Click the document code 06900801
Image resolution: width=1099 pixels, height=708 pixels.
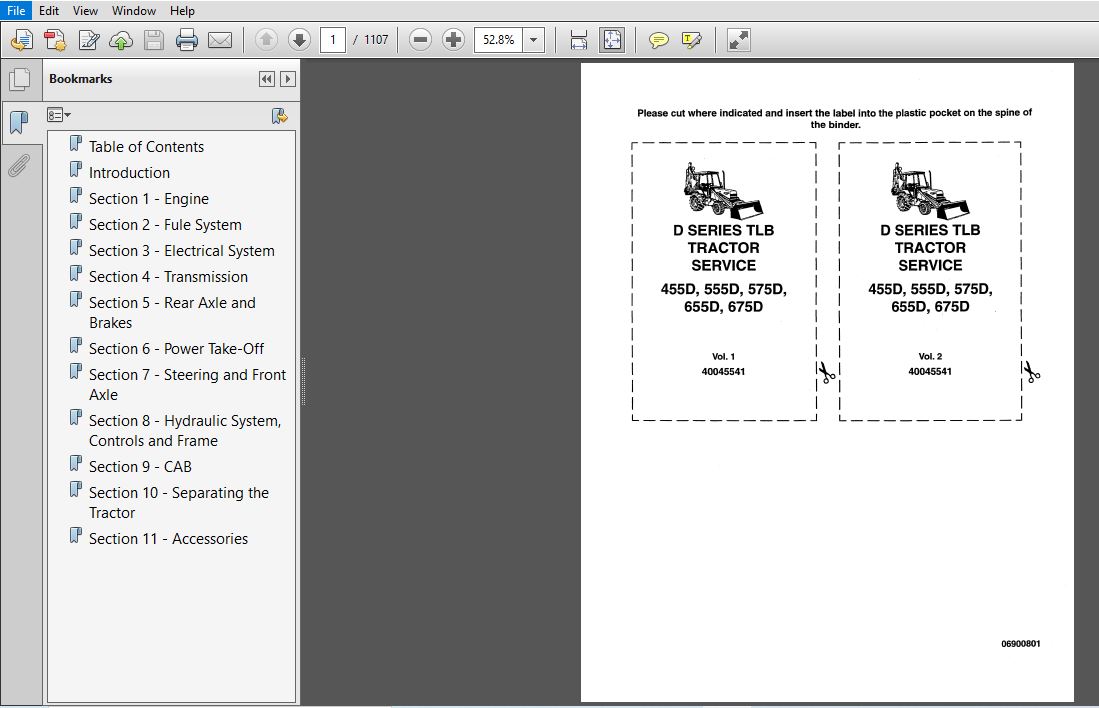point(1020,644)
